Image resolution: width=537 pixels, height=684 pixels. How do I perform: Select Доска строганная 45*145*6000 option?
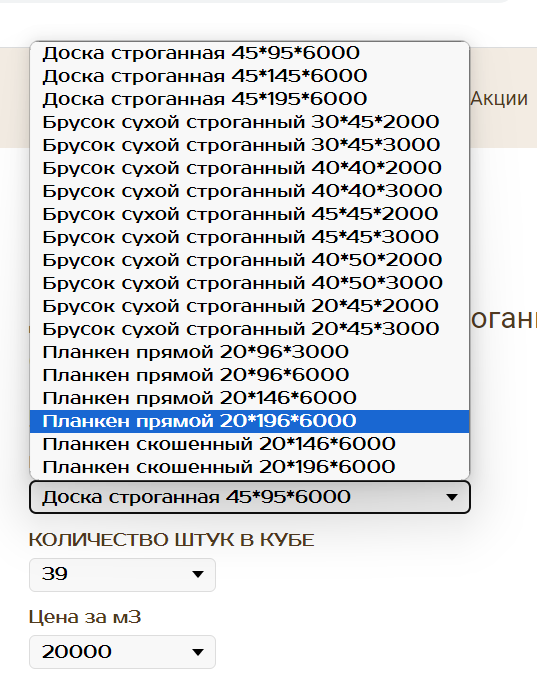(x=250, y=76)
